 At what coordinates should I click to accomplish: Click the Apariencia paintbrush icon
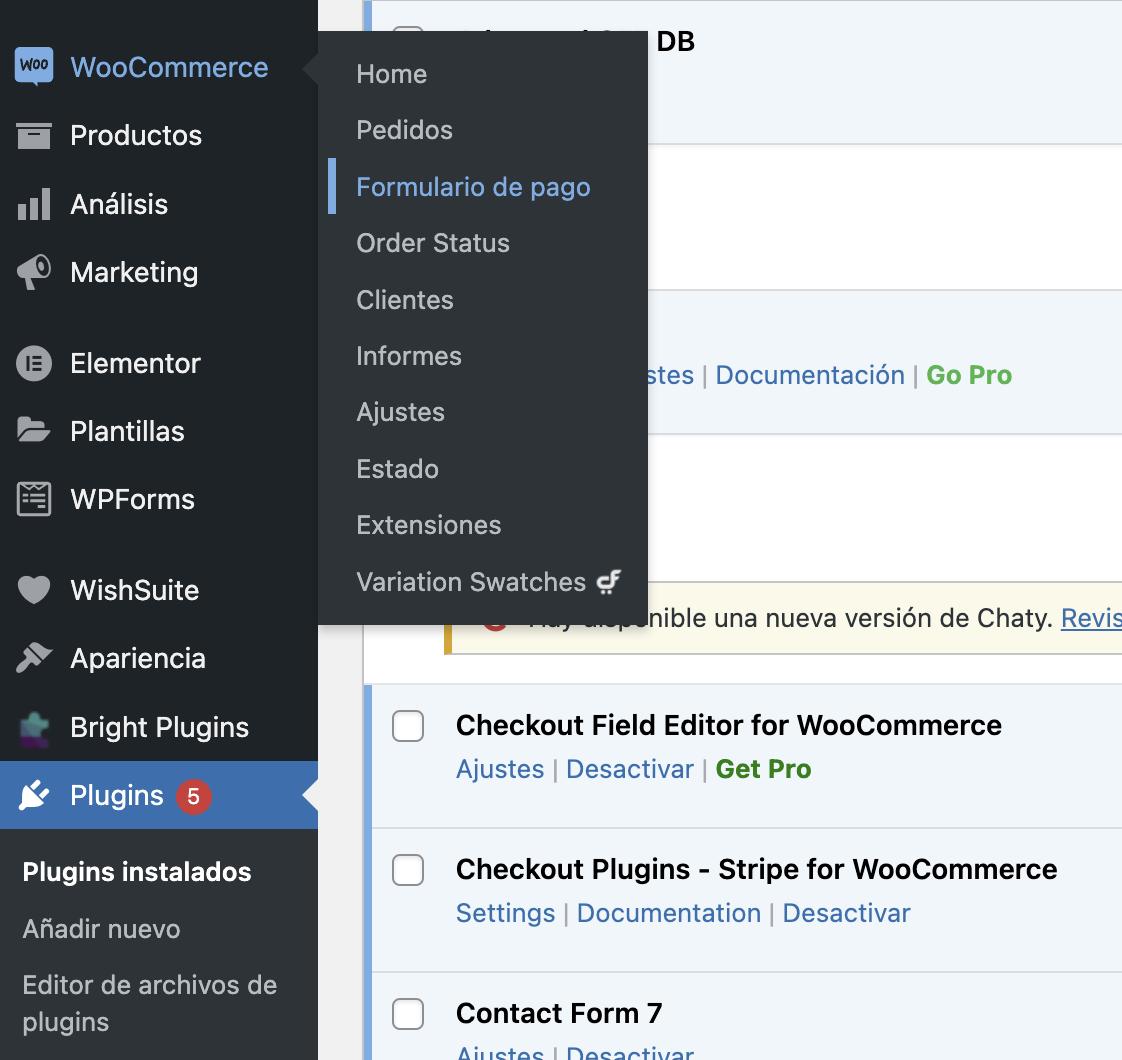34,658
